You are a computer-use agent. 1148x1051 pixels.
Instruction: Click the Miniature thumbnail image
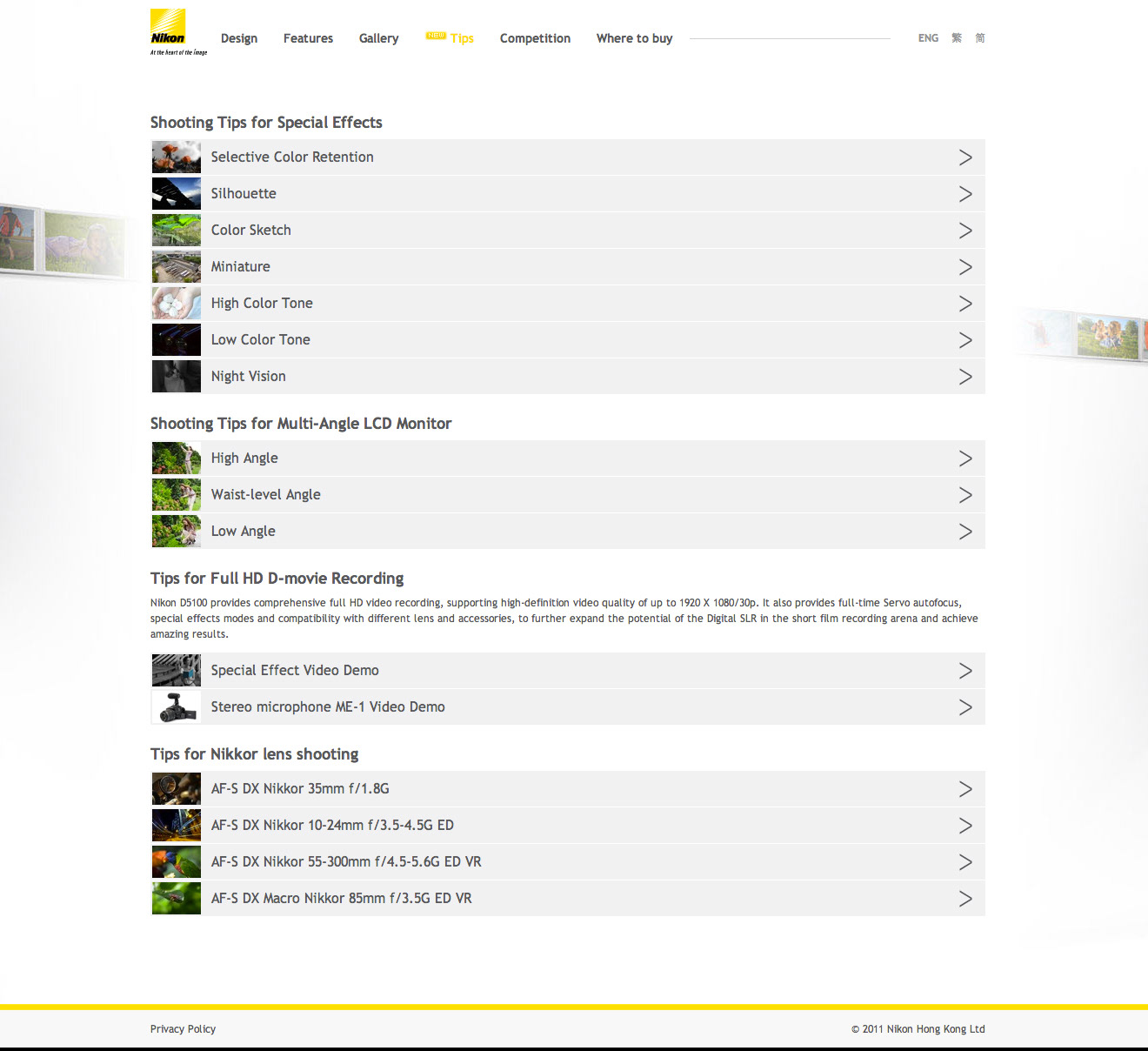coord(177,267)
